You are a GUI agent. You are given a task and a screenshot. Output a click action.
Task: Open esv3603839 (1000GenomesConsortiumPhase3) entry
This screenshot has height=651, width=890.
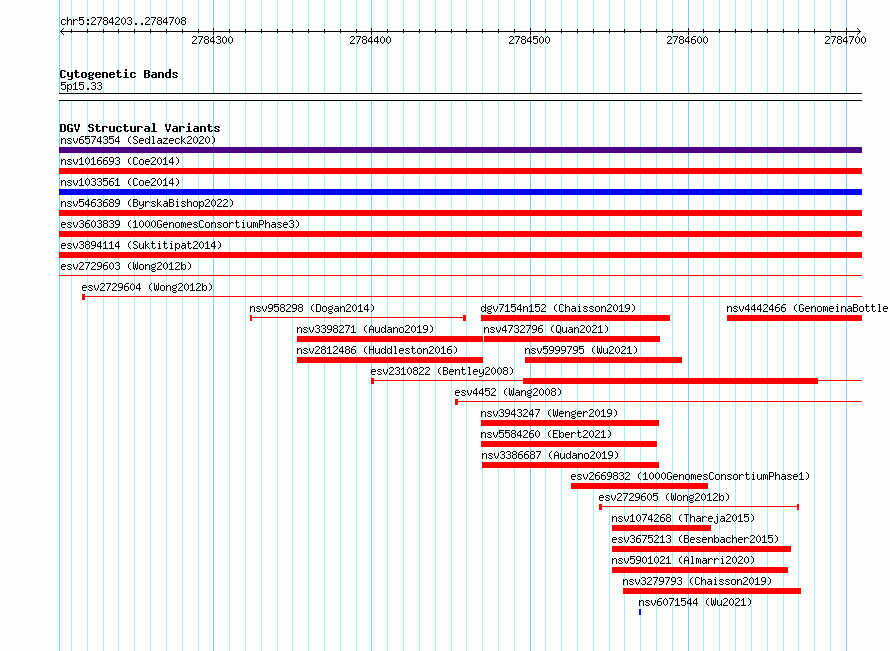pyautogui.click(x=180, y=224)
